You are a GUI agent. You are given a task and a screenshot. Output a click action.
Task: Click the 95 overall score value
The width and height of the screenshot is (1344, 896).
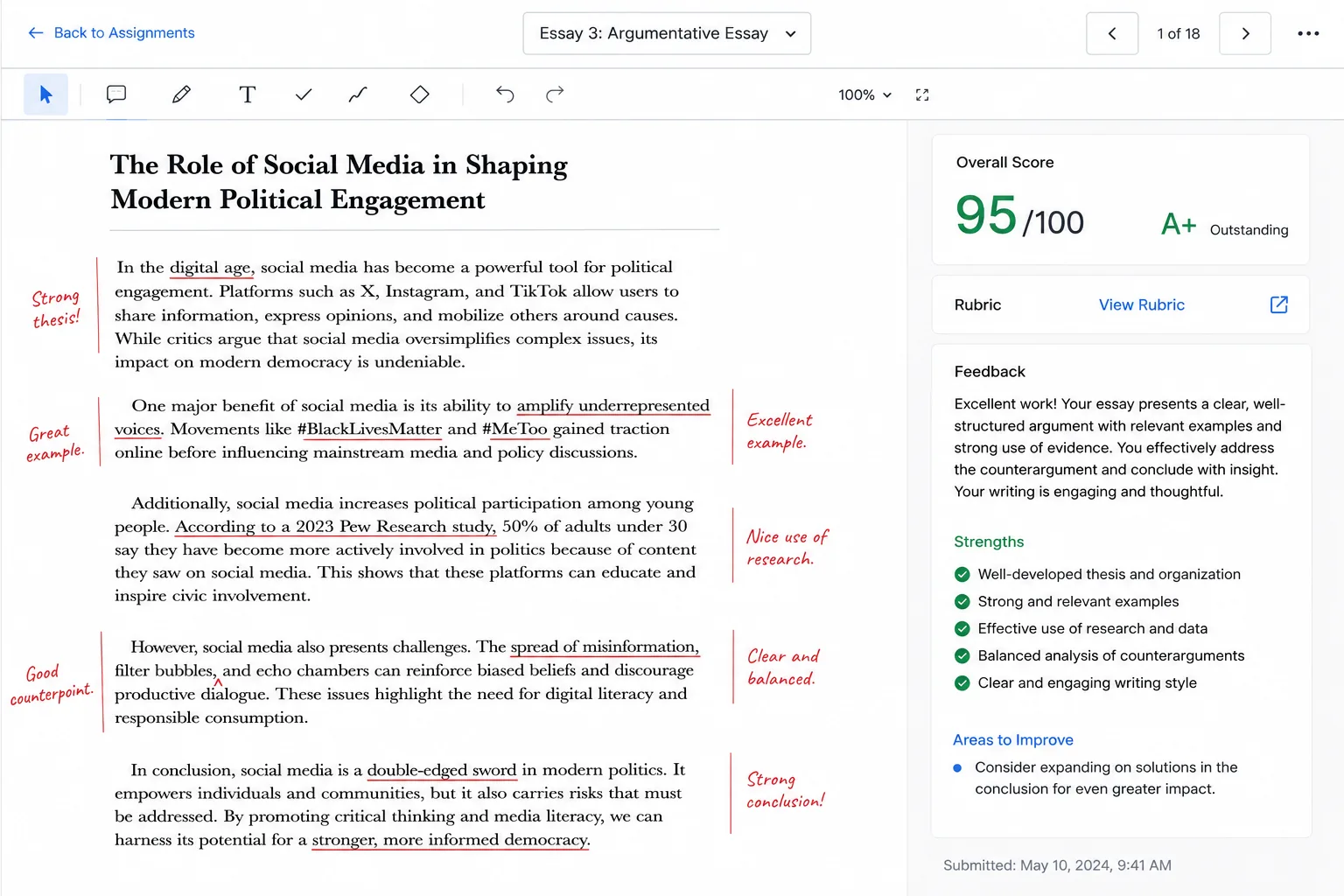click(986, 215)
